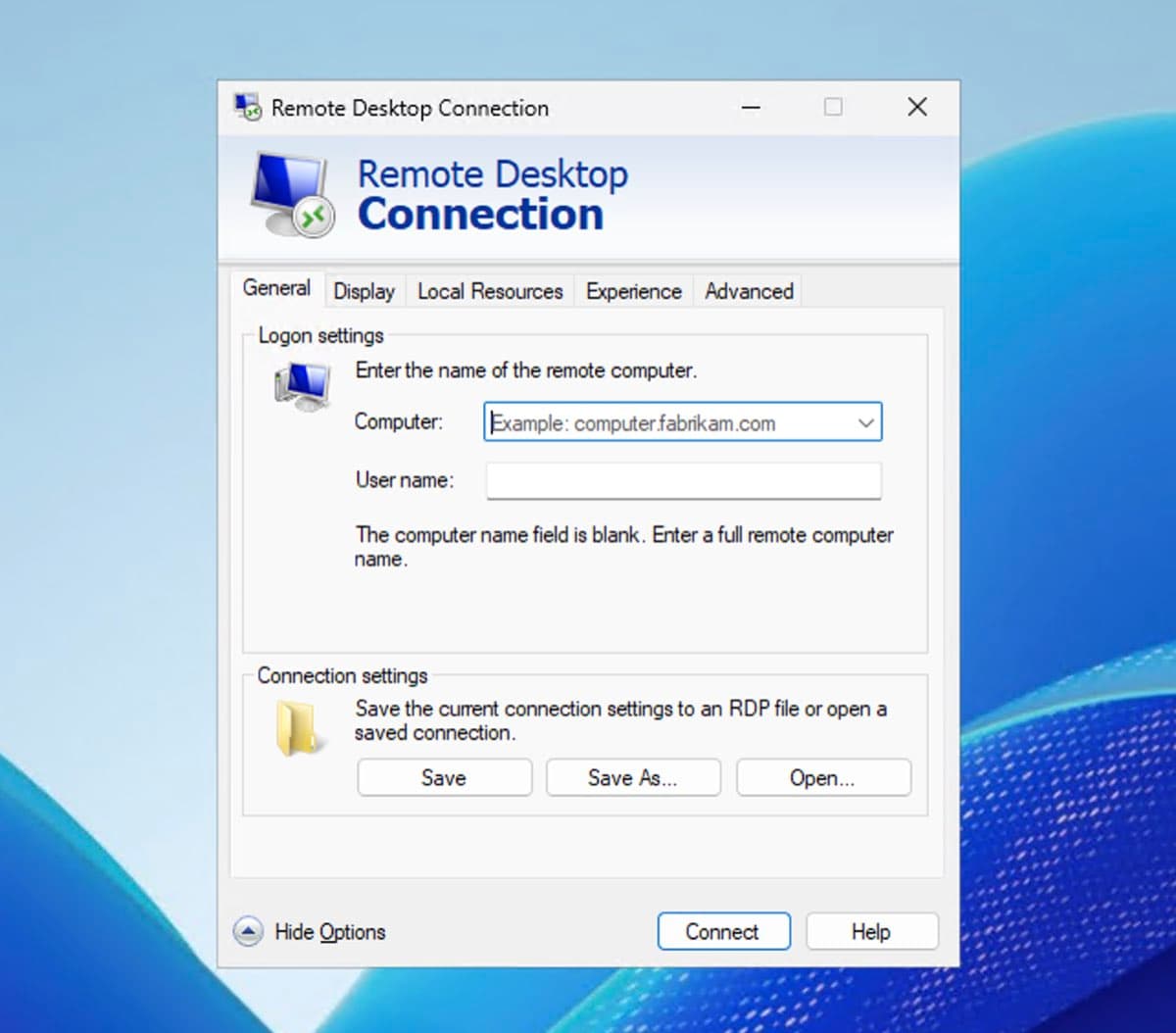The width and height of the screenshot is (1176, 1033).
Task: Switch to the Advanced tab
Action: click(x=747, y=290)
